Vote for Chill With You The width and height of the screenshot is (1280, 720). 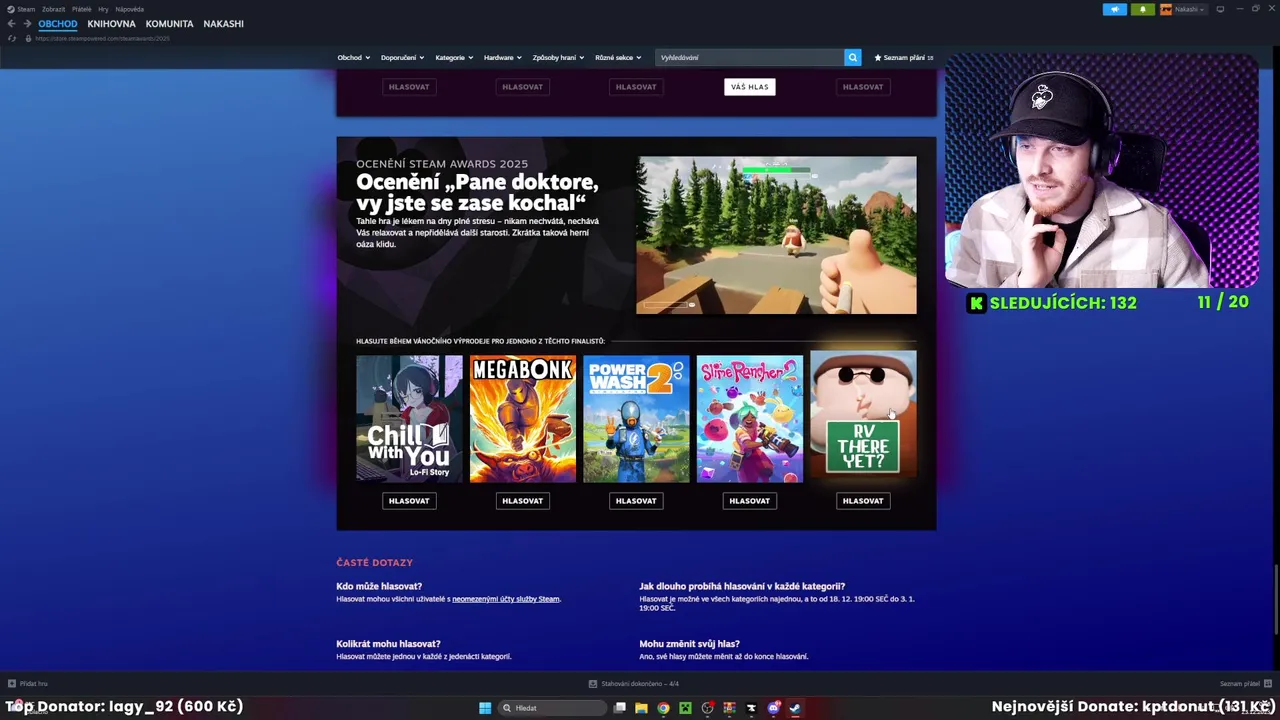click(x=409, y=501)
